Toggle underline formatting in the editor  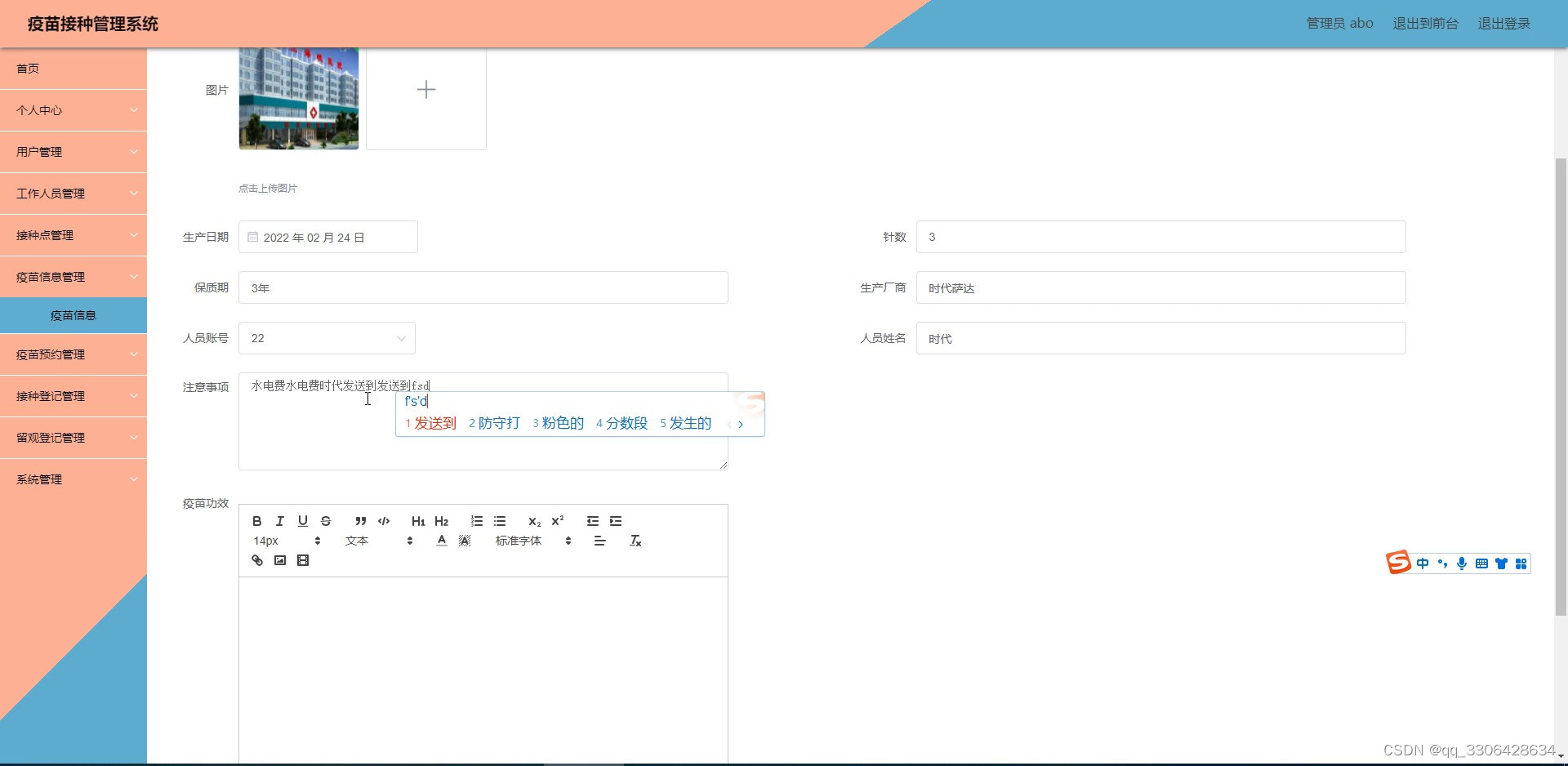303,521
